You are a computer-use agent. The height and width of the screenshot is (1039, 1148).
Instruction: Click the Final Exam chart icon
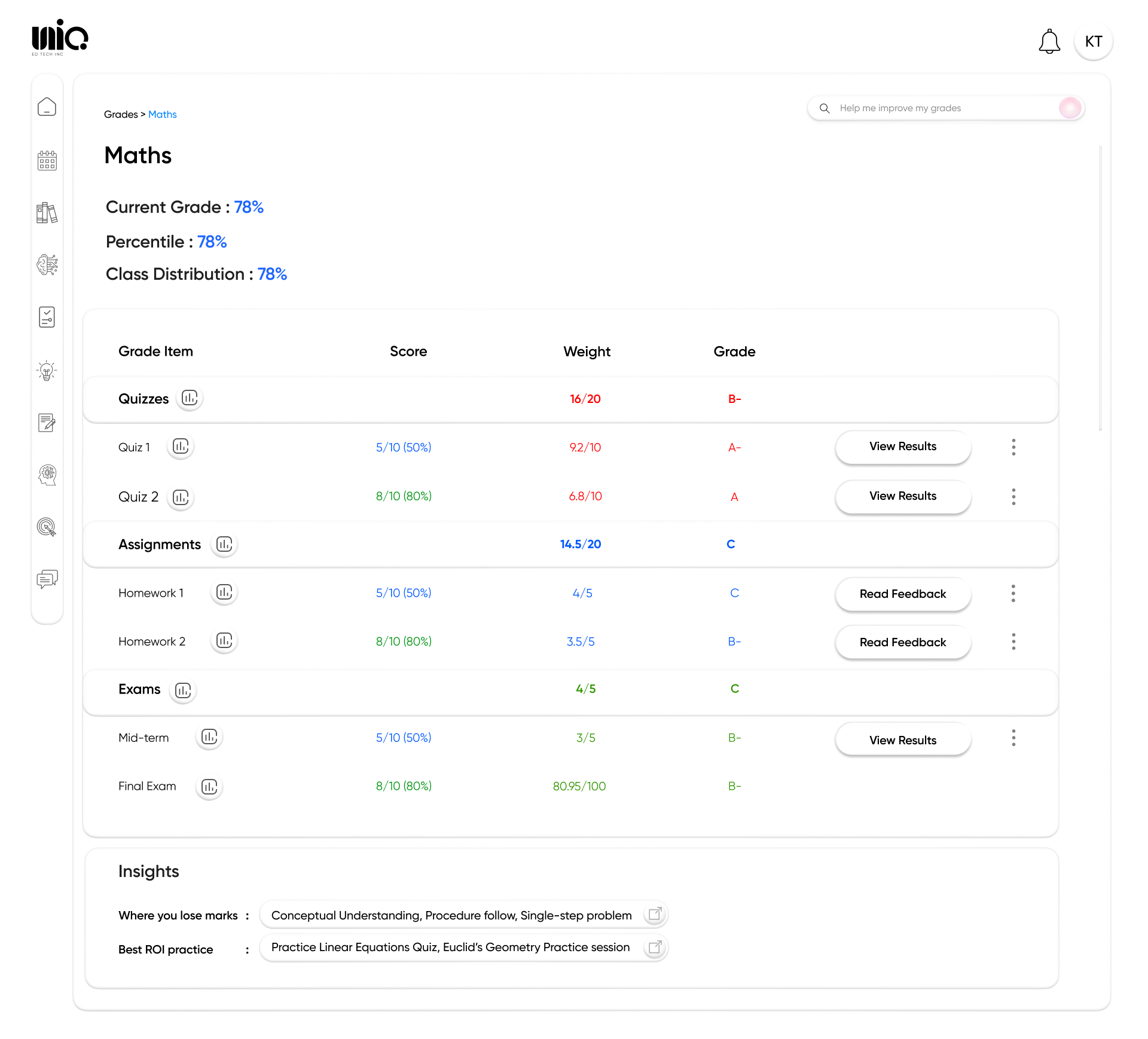[x=209, y=786]
